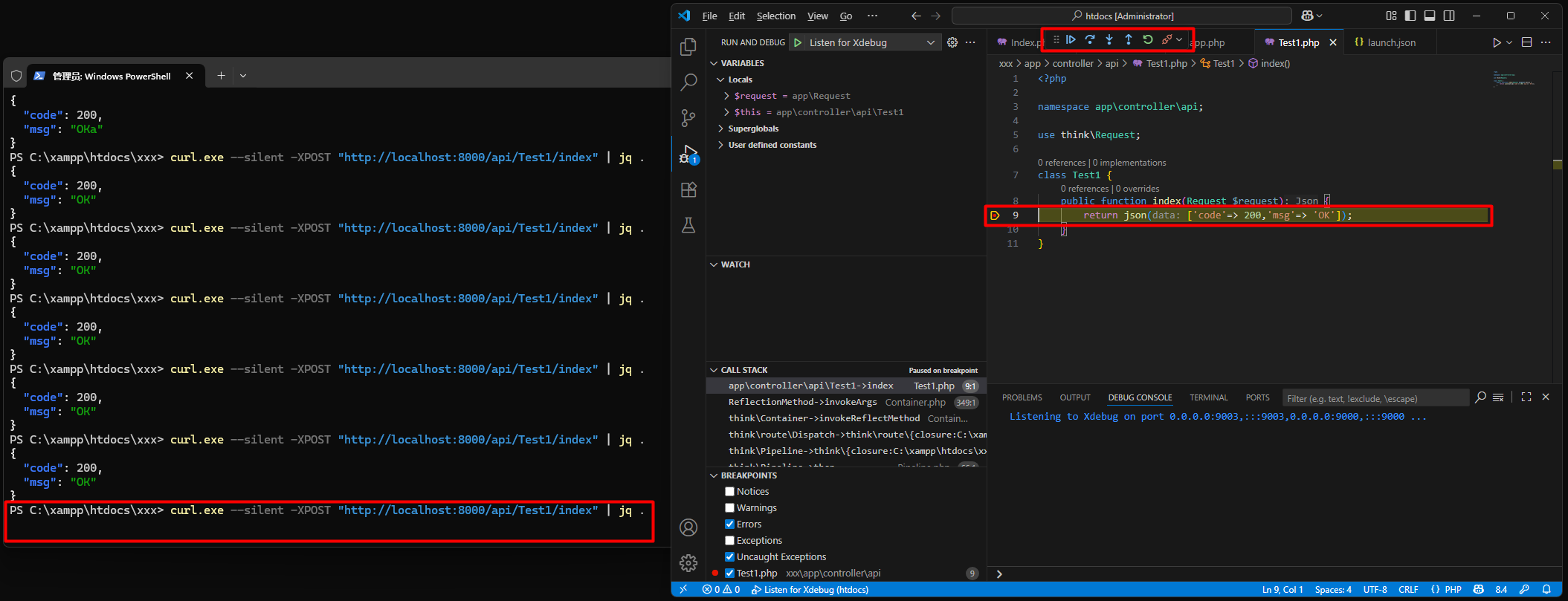Click the Continue debug button
Viewport: 1568px width, 601px height.
(x=1071, y=39)
